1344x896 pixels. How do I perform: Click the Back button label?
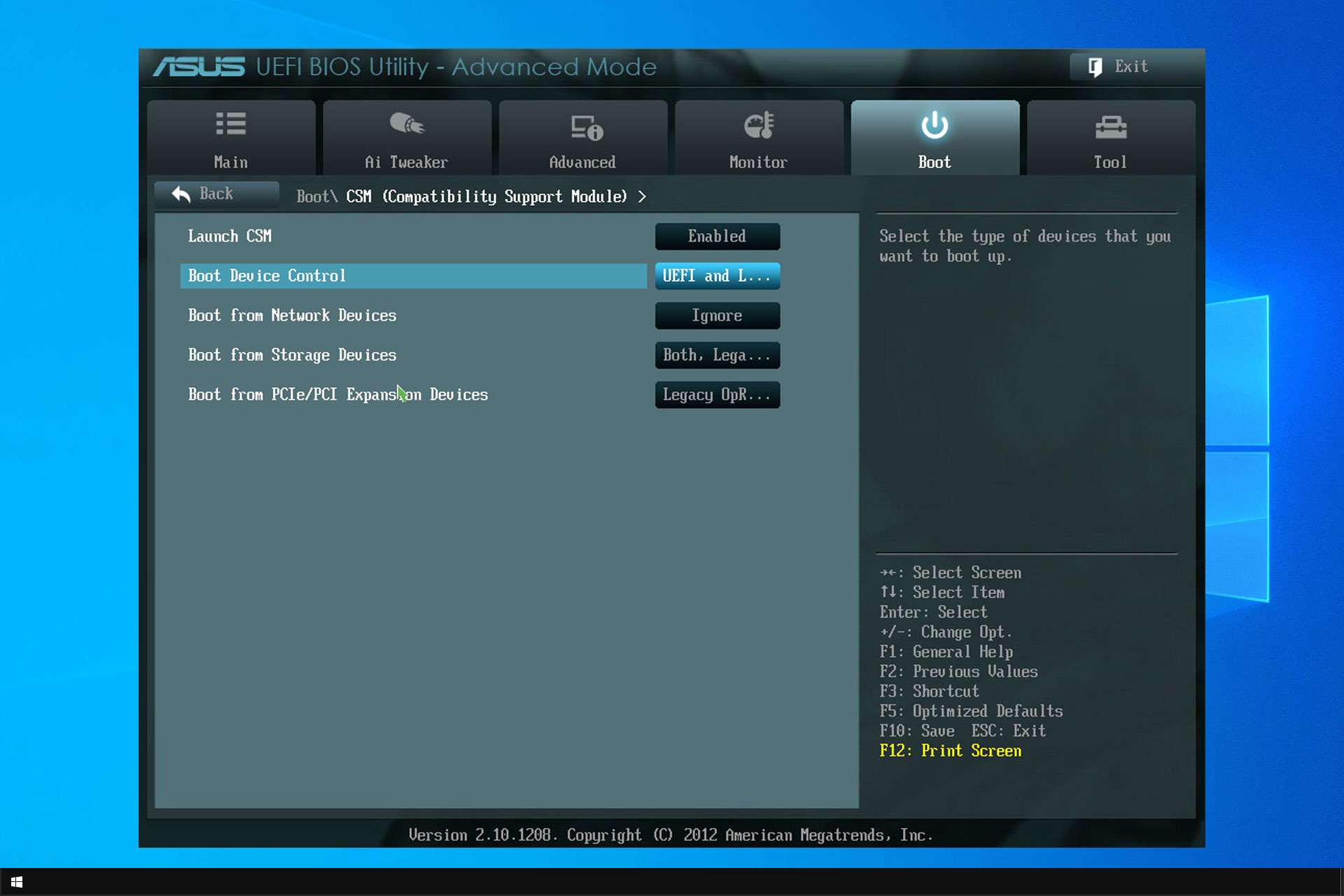click(x=216, y=194)
